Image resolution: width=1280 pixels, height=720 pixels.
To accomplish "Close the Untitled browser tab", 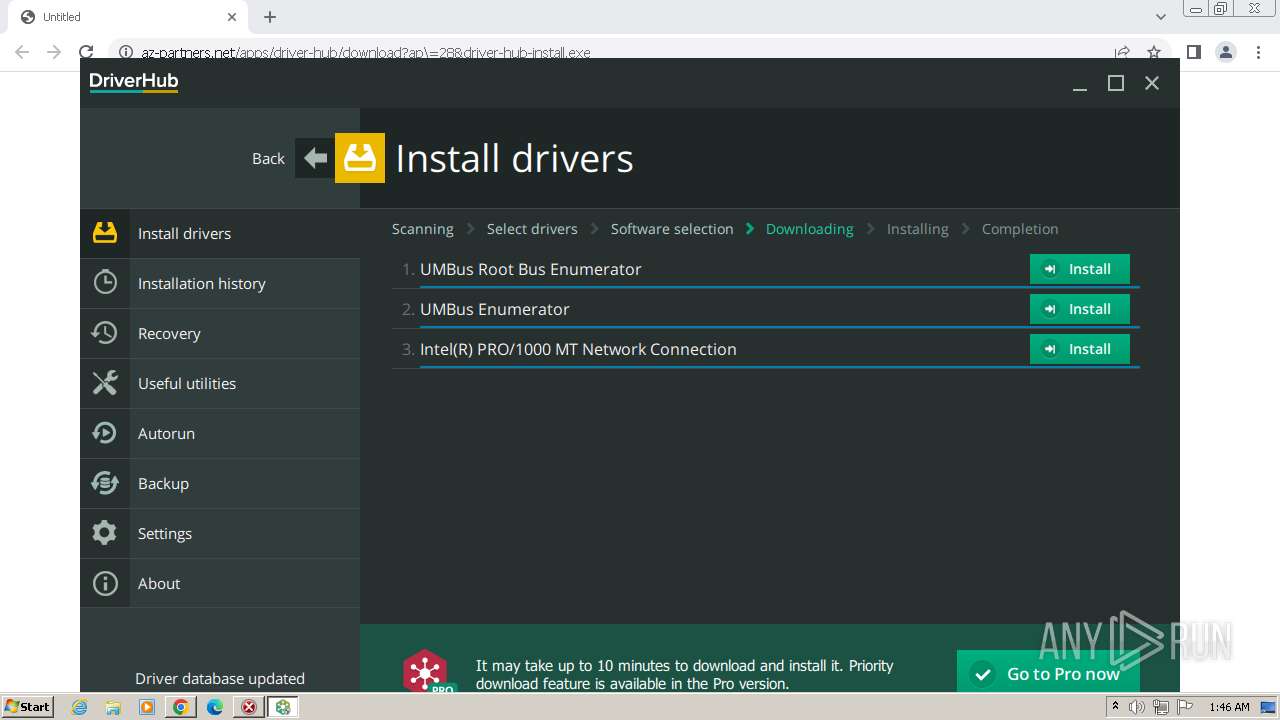I will [232, 17].
